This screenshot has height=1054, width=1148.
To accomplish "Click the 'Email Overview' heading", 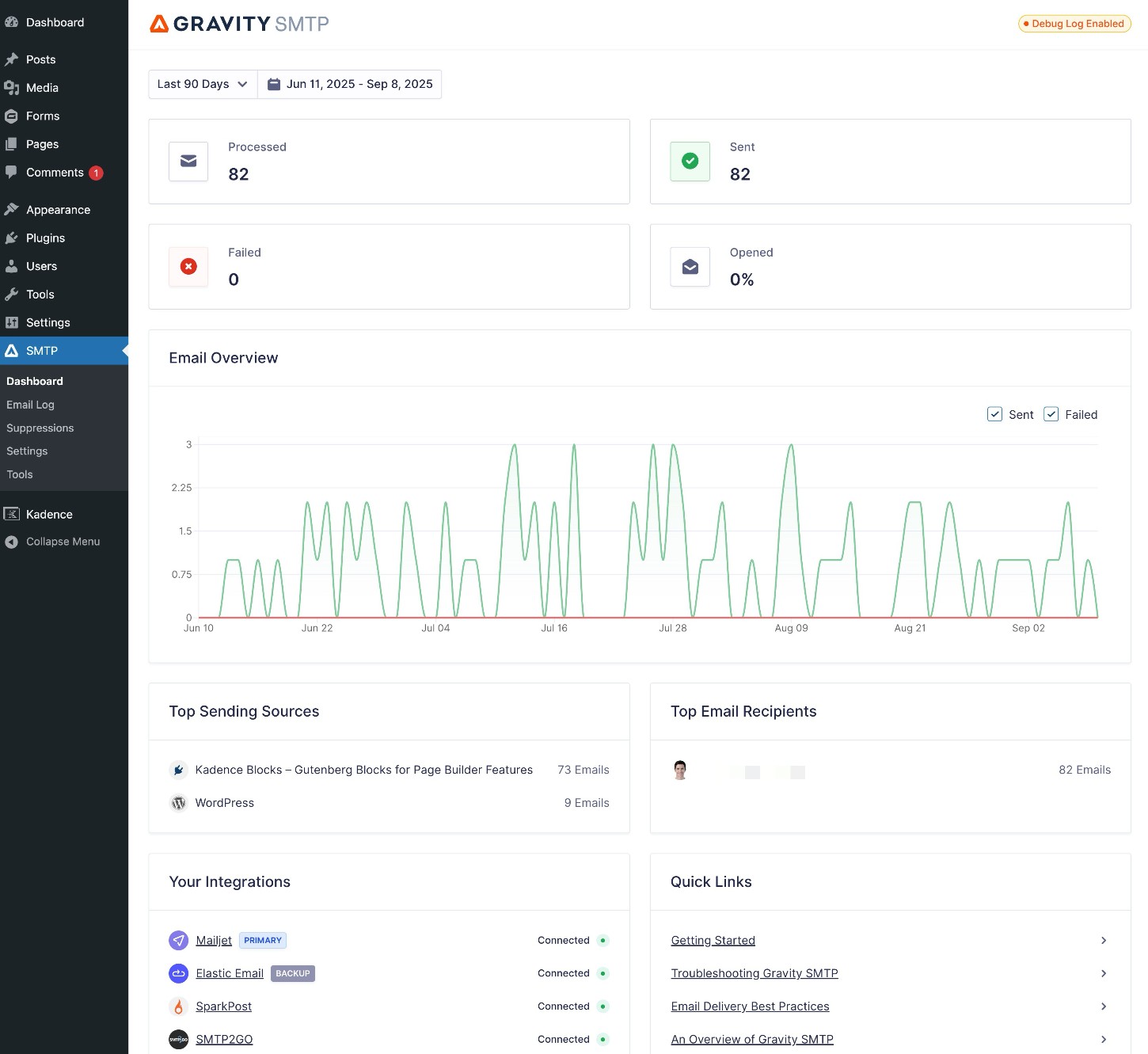I will click(223, 358).
